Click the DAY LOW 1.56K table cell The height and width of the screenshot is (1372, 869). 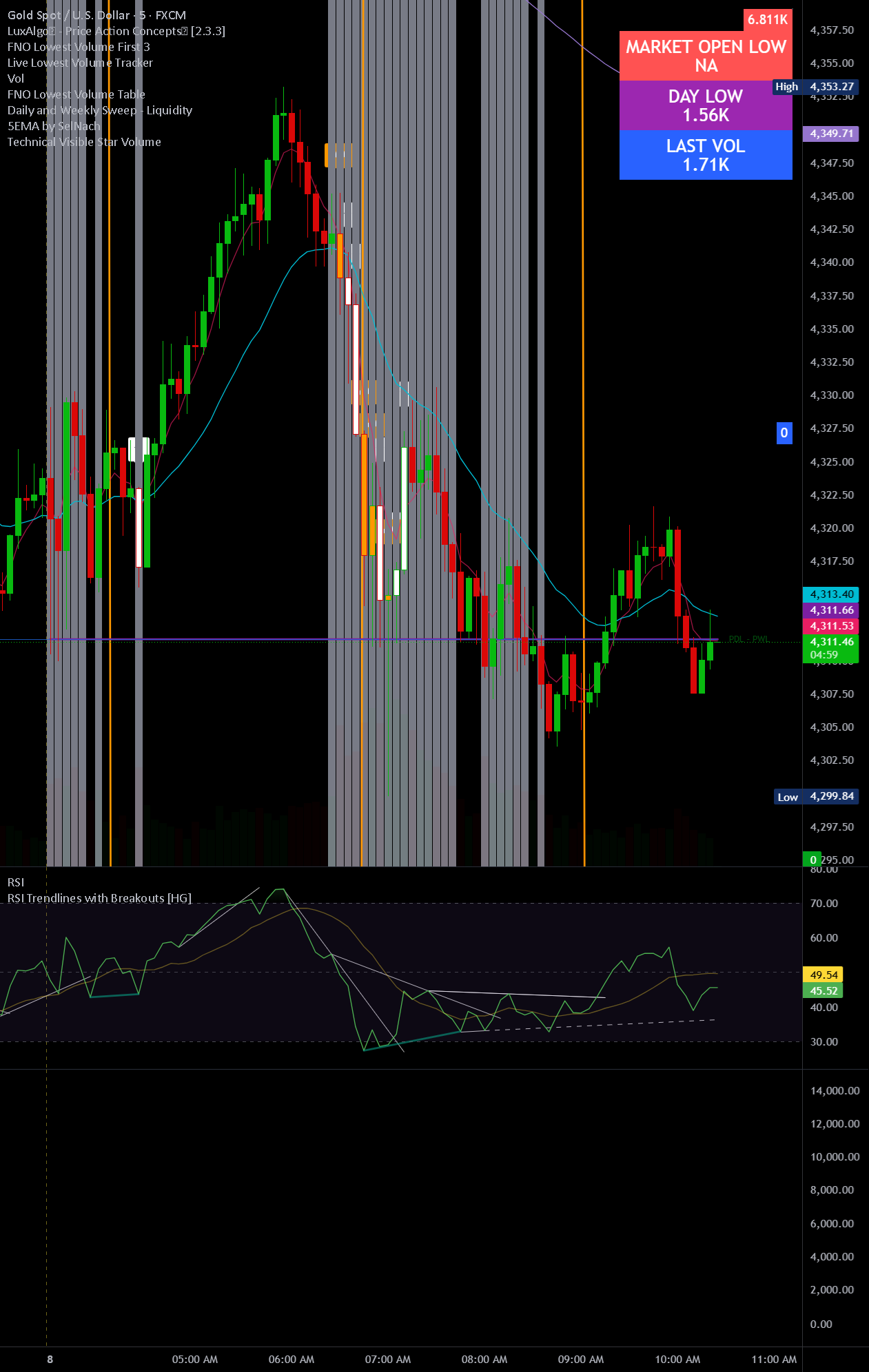click(x=706, y=105)
